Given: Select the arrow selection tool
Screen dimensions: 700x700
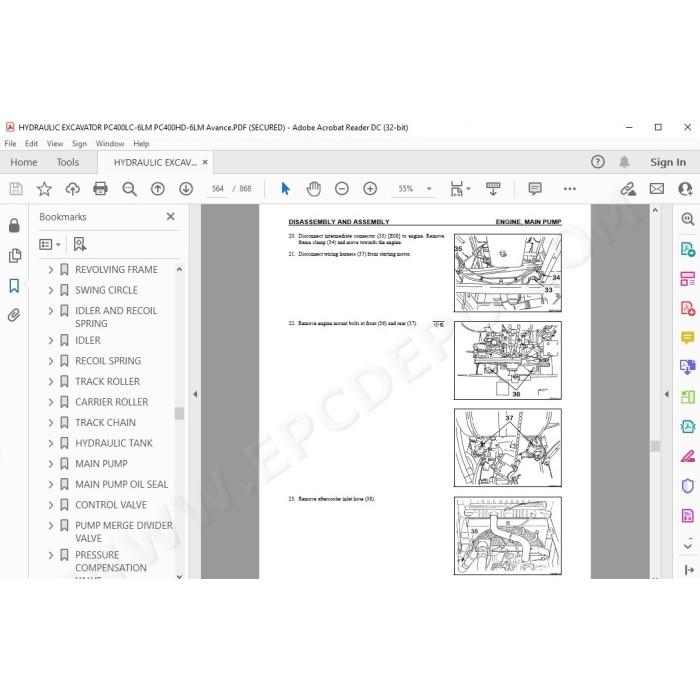Looking at the screenshot, I should (286, 189).
